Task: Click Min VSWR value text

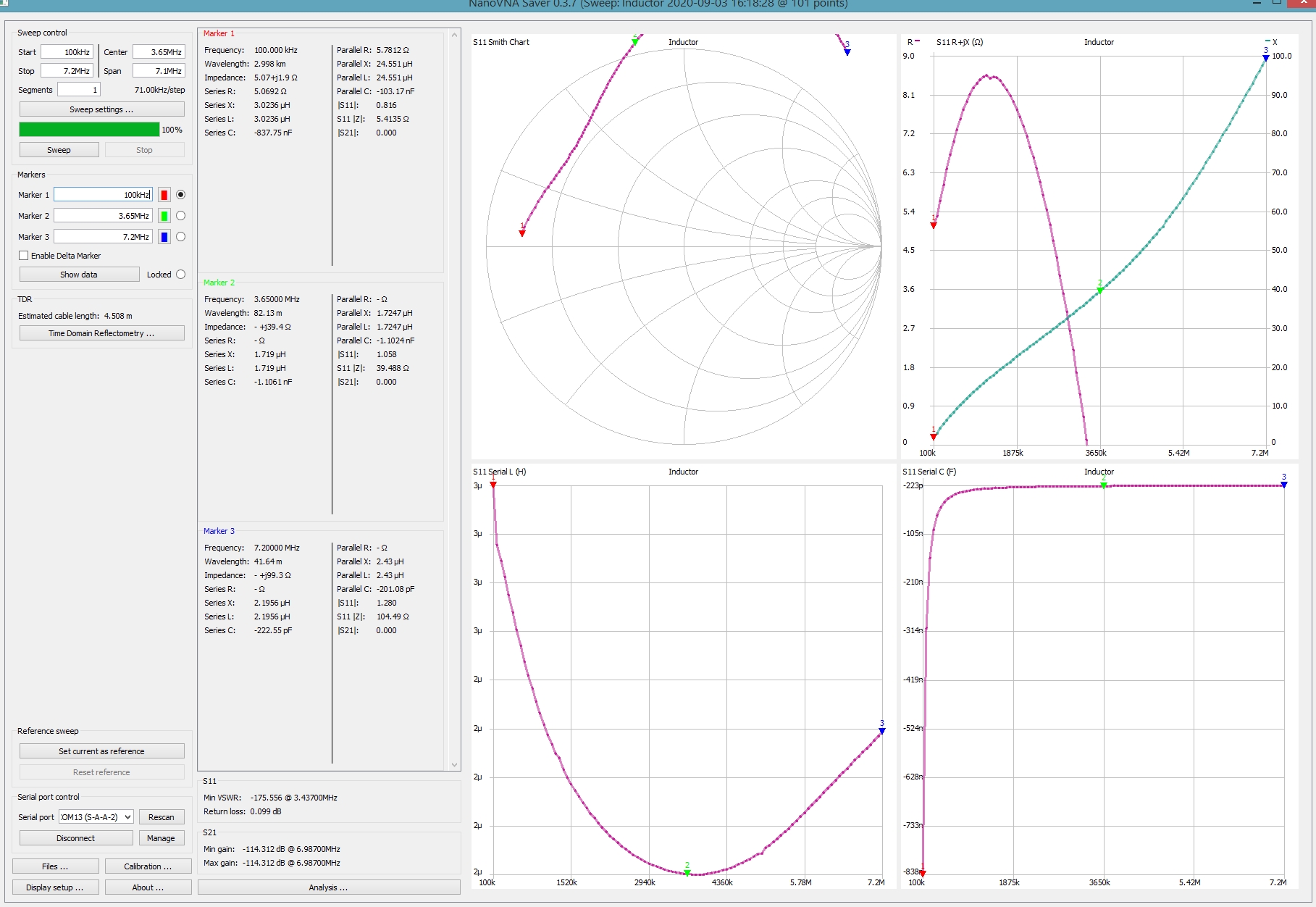Action: [294, 798]
